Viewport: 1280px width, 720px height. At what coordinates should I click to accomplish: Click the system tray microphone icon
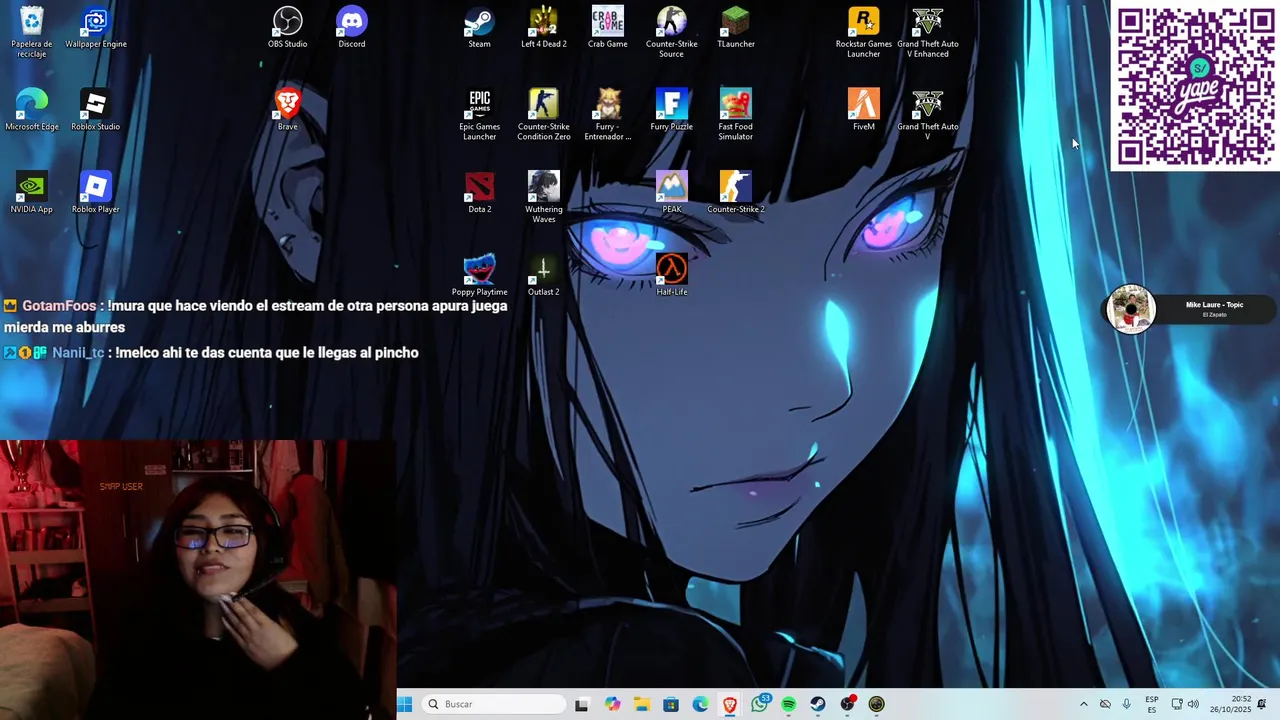(1127, 704)
